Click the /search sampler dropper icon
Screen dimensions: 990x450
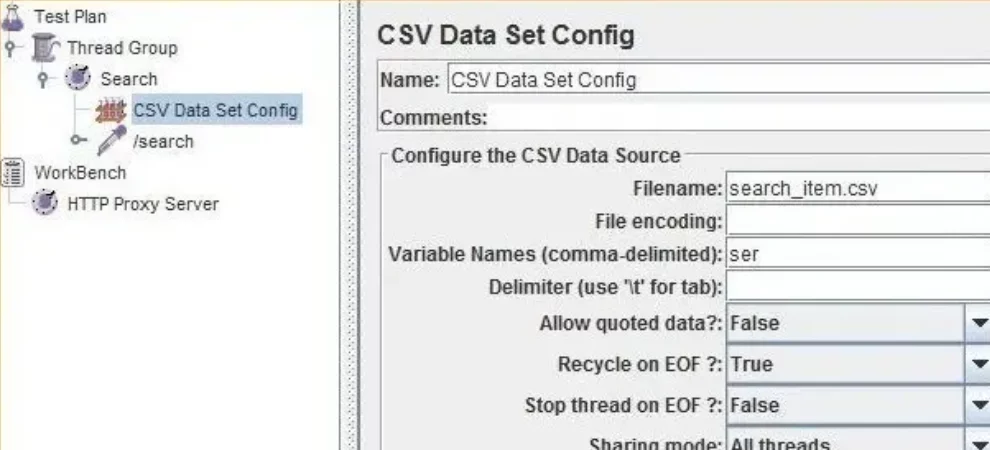click(x=111, y=141)
